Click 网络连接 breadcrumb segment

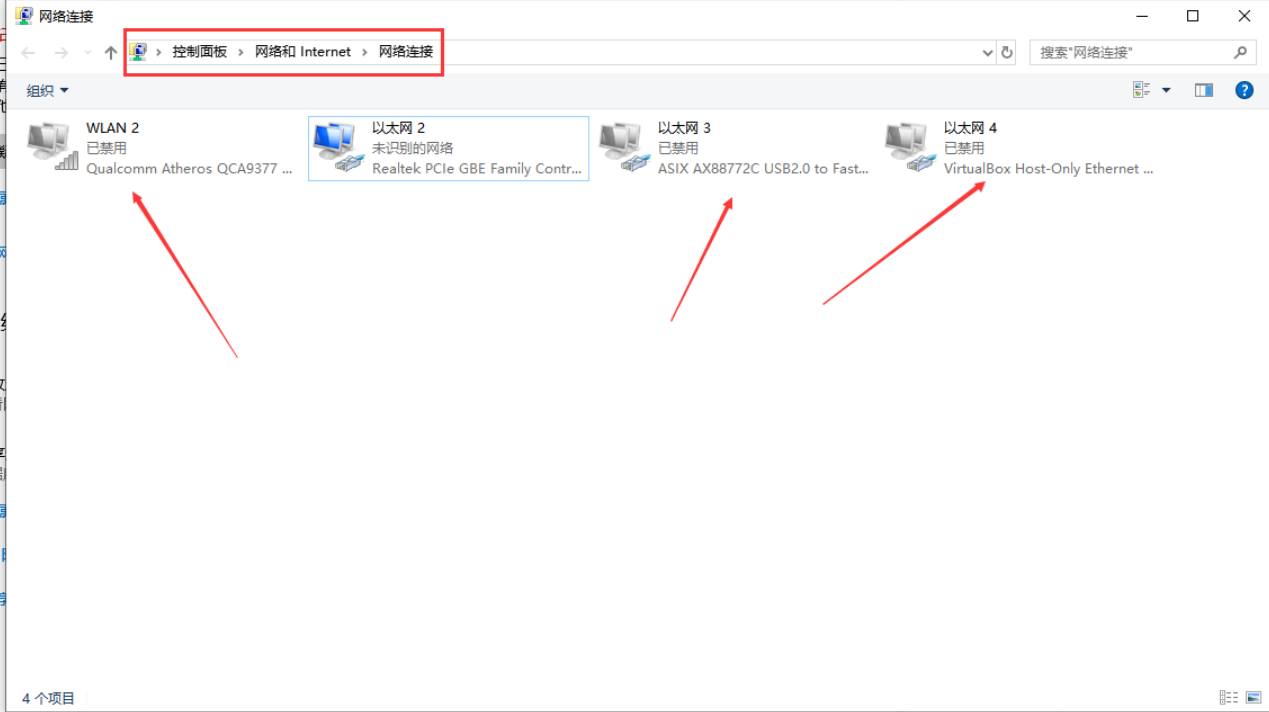coord(405,52)
